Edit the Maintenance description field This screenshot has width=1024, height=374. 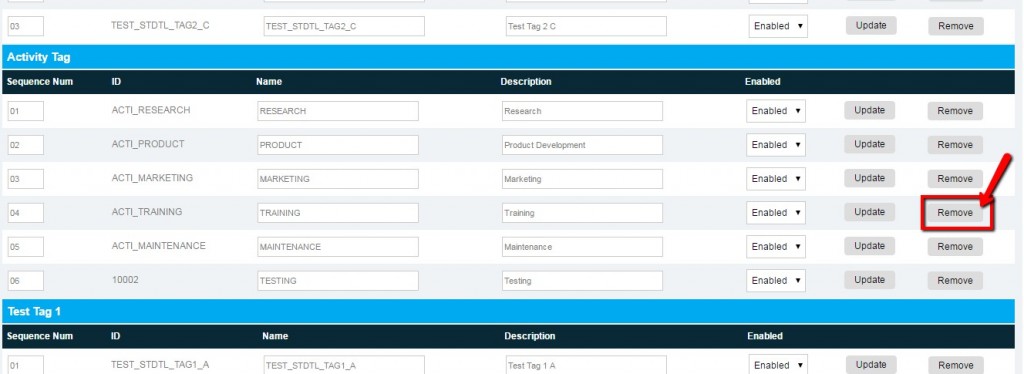coord(583,247)
